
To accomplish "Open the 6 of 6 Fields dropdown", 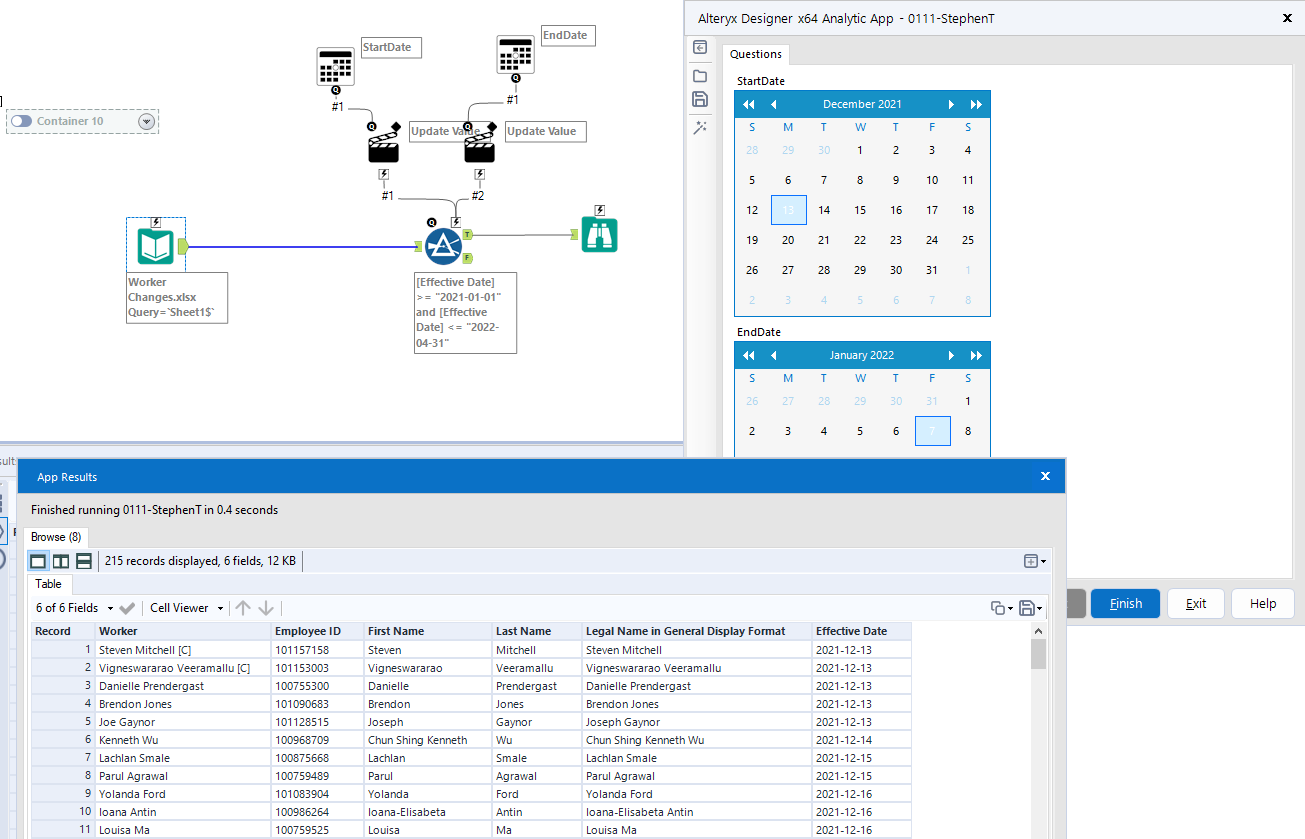I will pyautogui.click(x=75, y=608).
